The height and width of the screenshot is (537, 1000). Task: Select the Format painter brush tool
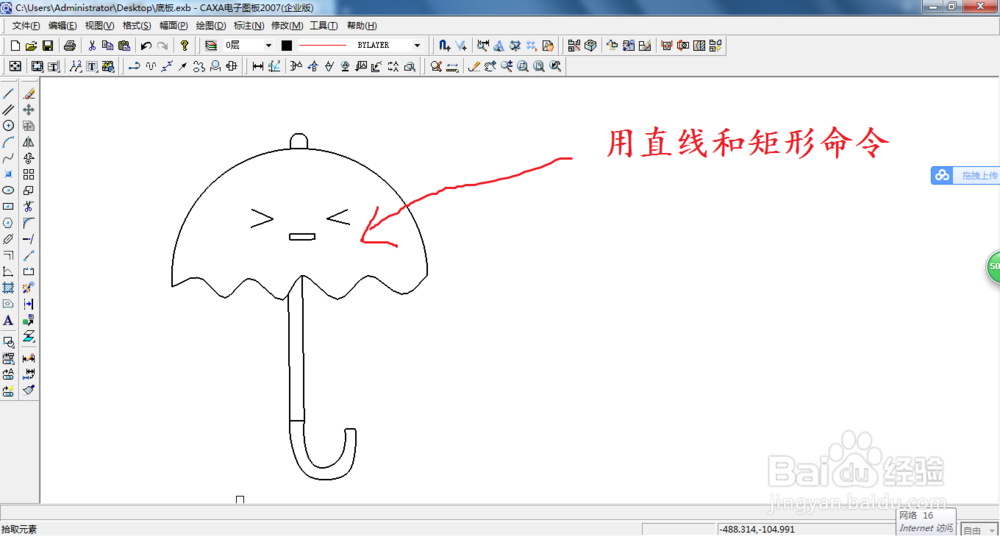(x=29, y=390)
